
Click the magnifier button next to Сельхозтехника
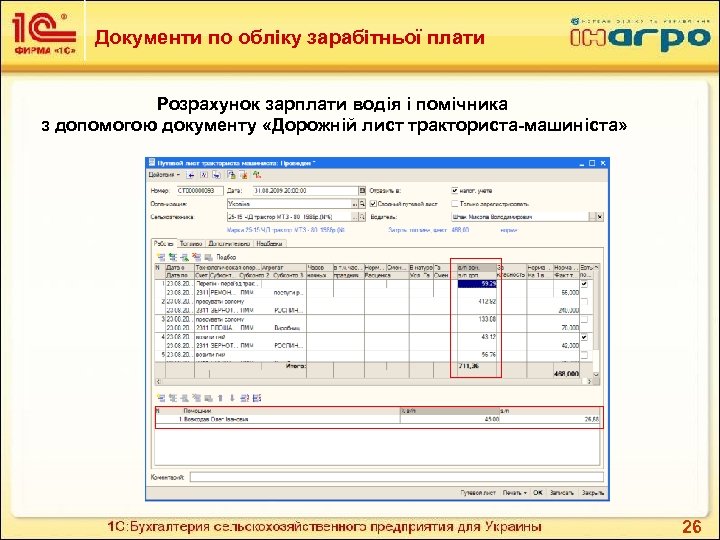pyautogui.click(x=362, y=217)
